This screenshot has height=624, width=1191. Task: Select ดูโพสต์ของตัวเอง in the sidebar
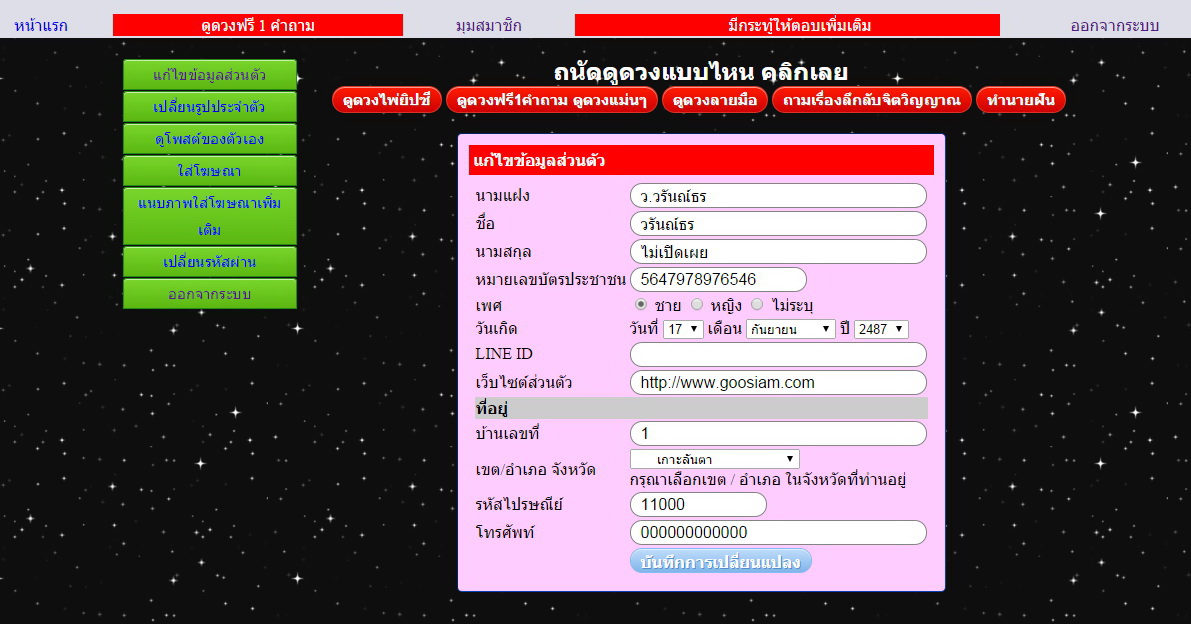click(x=210, y=139)
